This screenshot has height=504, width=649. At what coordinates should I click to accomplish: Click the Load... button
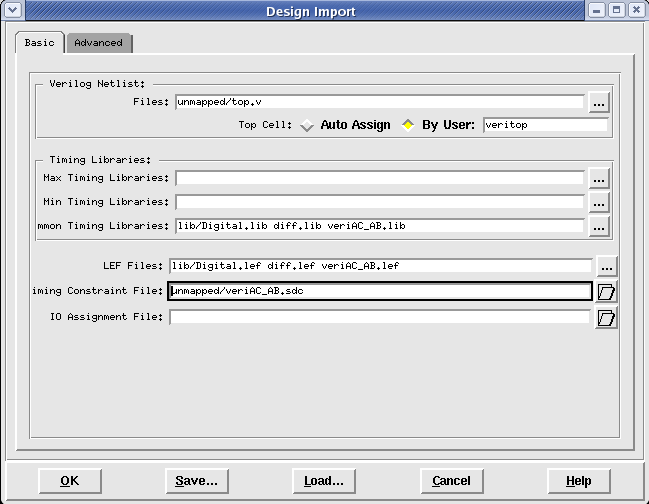pyautogui.click(x=324, y=481)
